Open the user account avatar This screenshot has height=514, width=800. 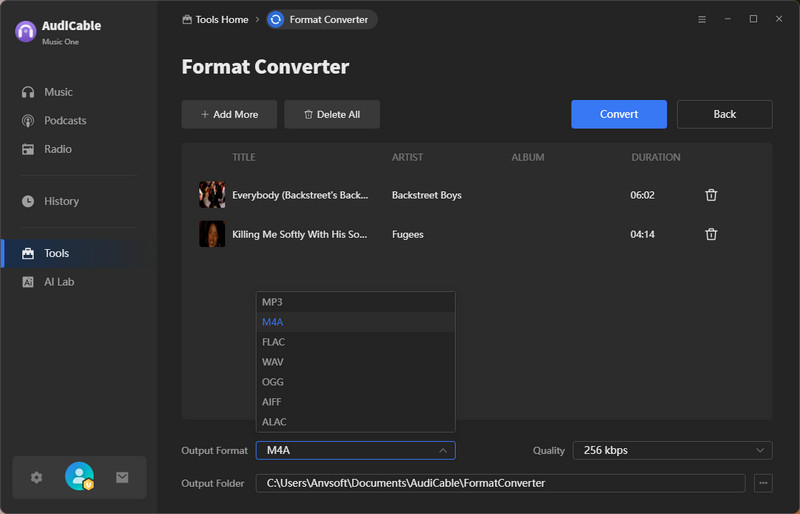79,476
